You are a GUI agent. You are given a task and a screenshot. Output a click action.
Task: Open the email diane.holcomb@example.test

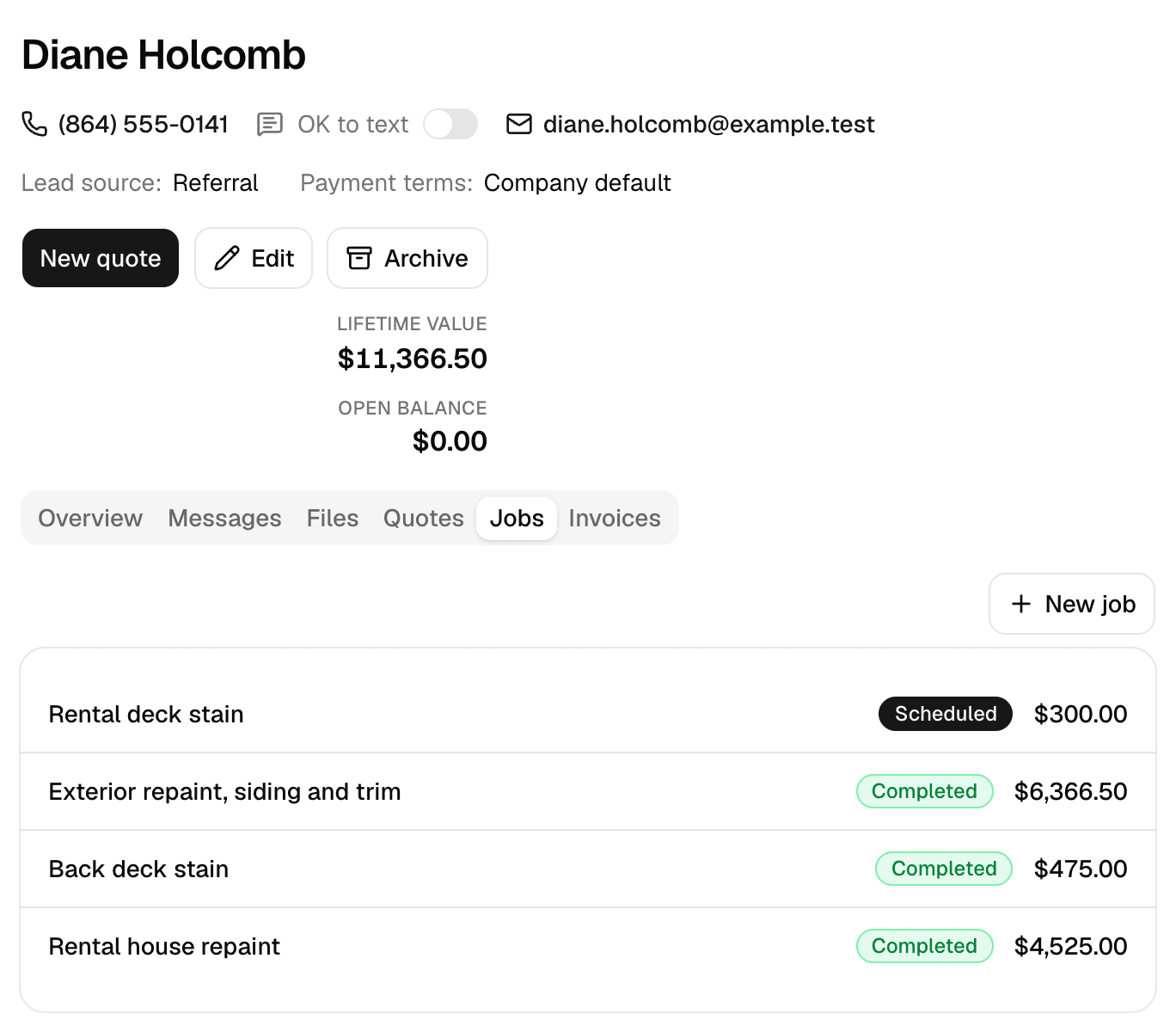[709, 124]
